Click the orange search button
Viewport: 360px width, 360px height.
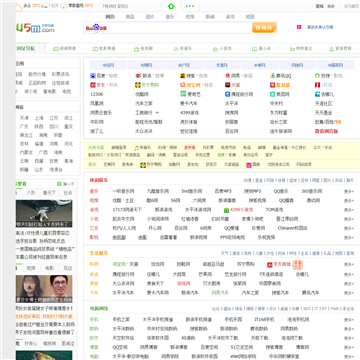click(264, 28)
